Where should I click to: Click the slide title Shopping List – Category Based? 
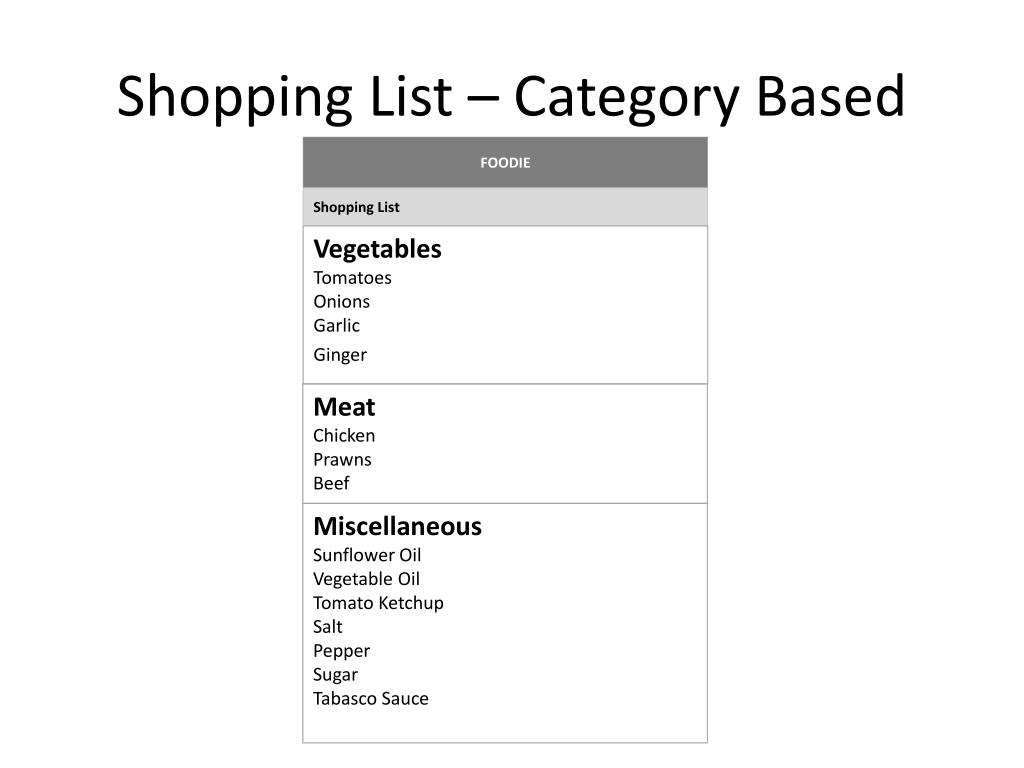(511, 97)
